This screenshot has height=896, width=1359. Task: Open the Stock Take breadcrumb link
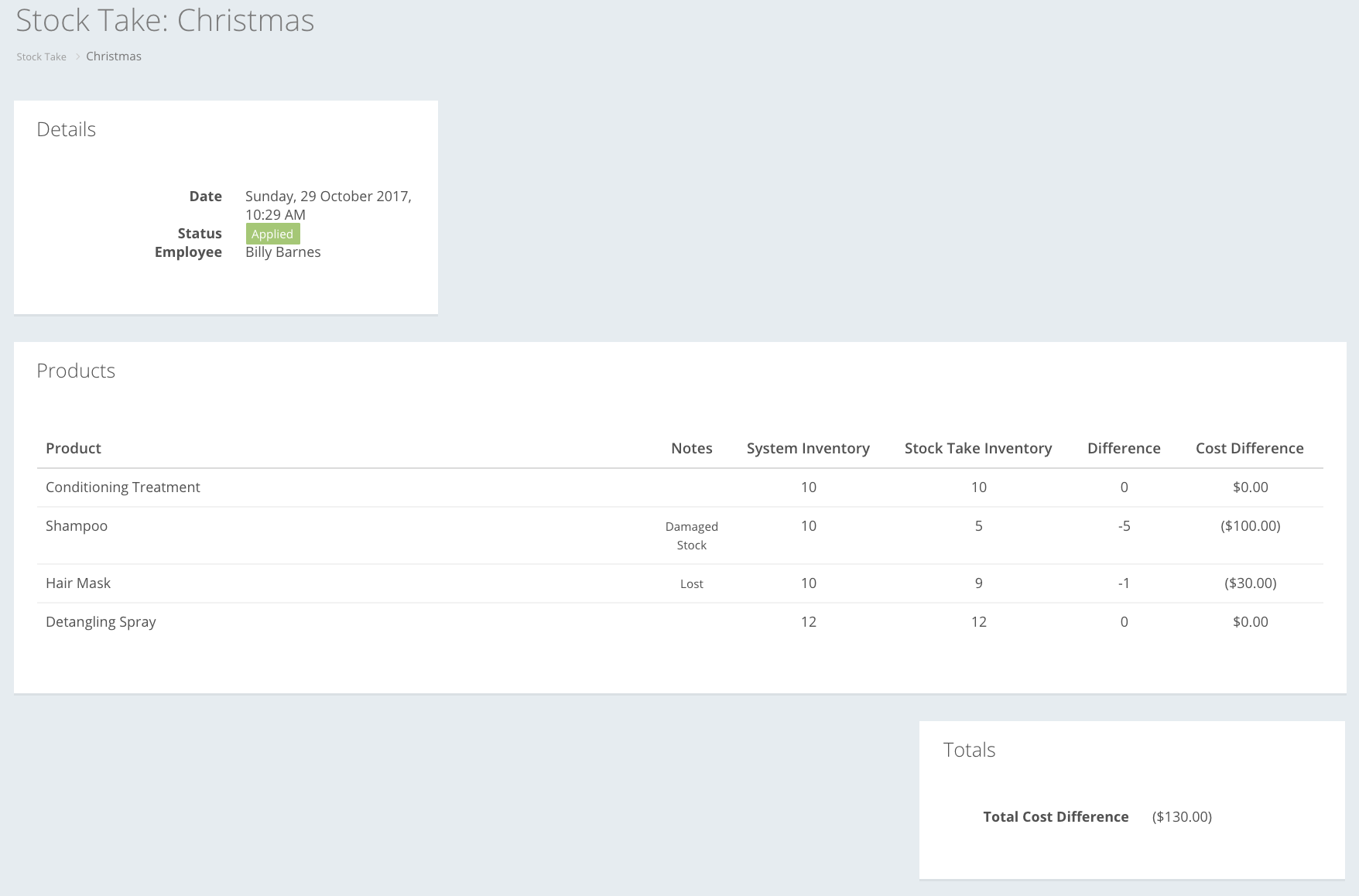(41, 56)
